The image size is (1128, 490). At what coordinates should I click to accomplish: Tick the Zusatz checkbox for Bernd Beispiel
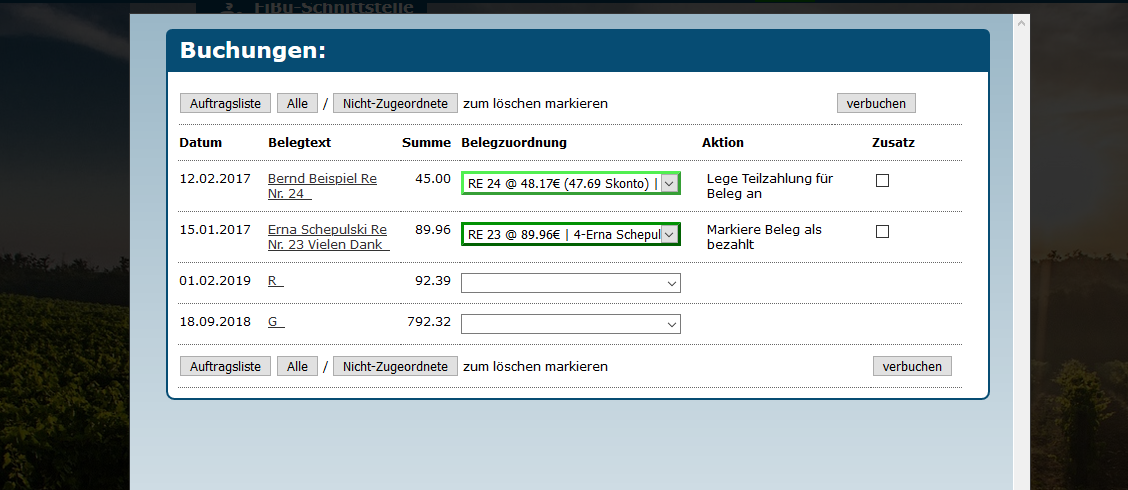tap(882, 180)
